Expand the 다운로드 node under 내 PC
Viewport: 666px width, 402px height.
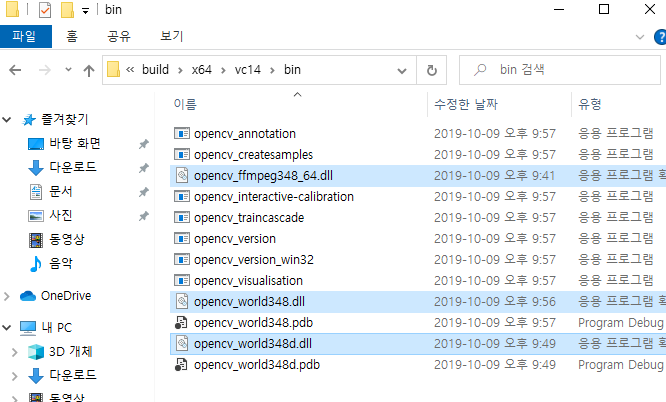point(14,376)
